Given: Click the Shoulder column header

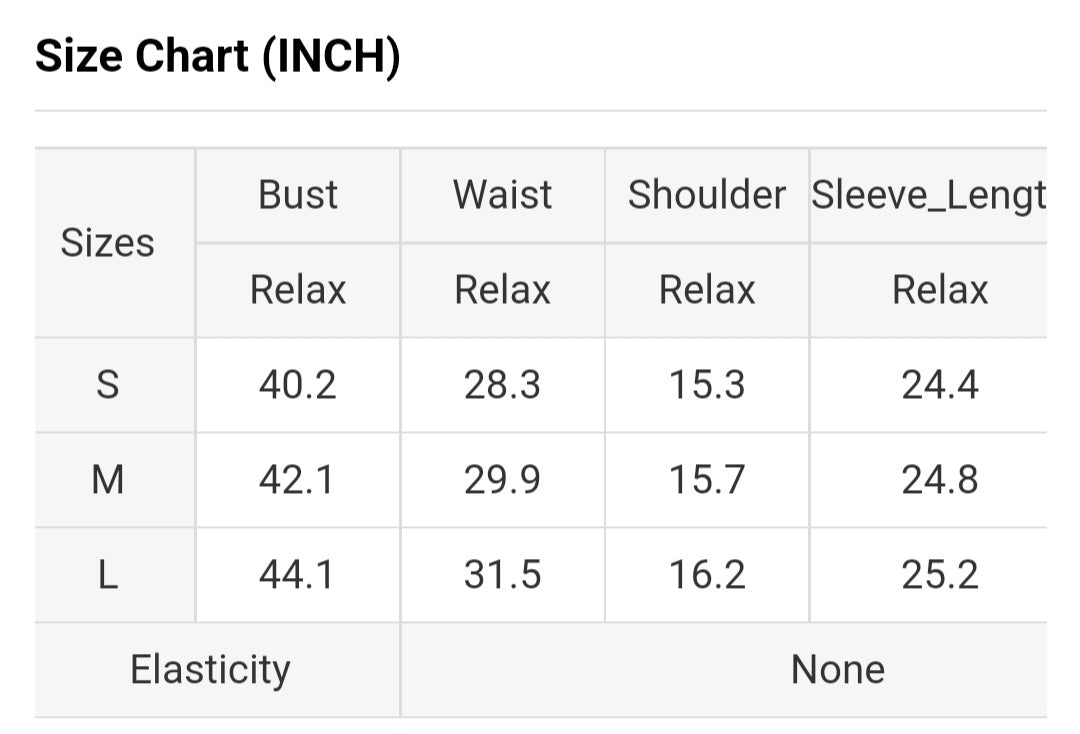Looking at the screenshot, I should (706, 194).
